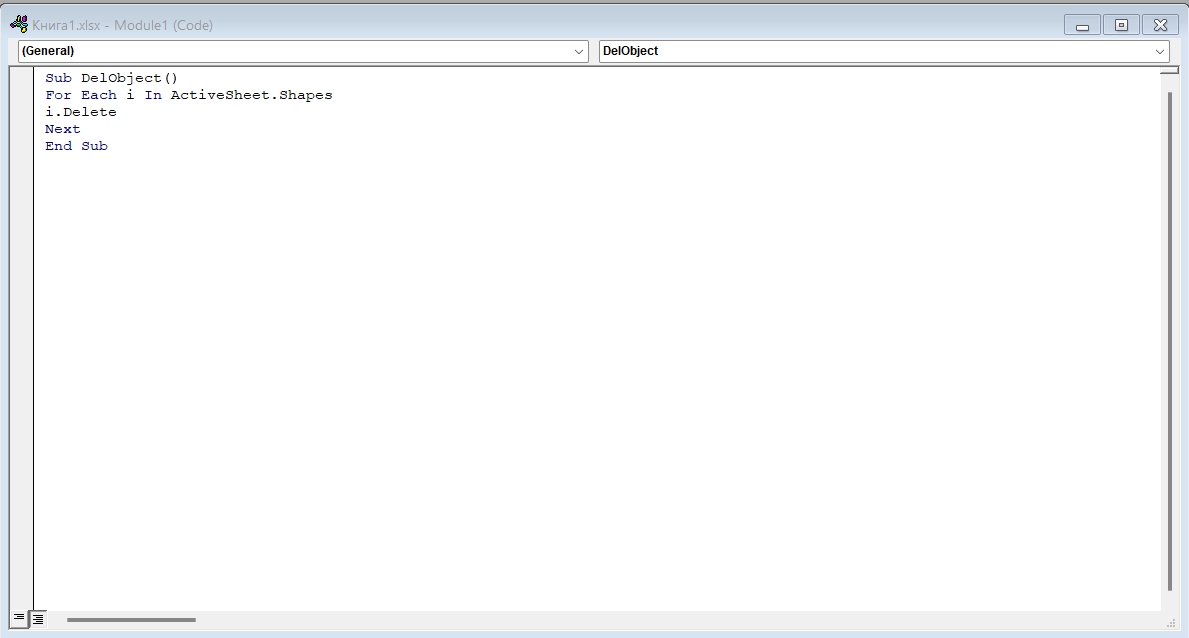1189x638 pixels.
Task: Place cursor at i.Delete statement
Action: pos(81,112)
